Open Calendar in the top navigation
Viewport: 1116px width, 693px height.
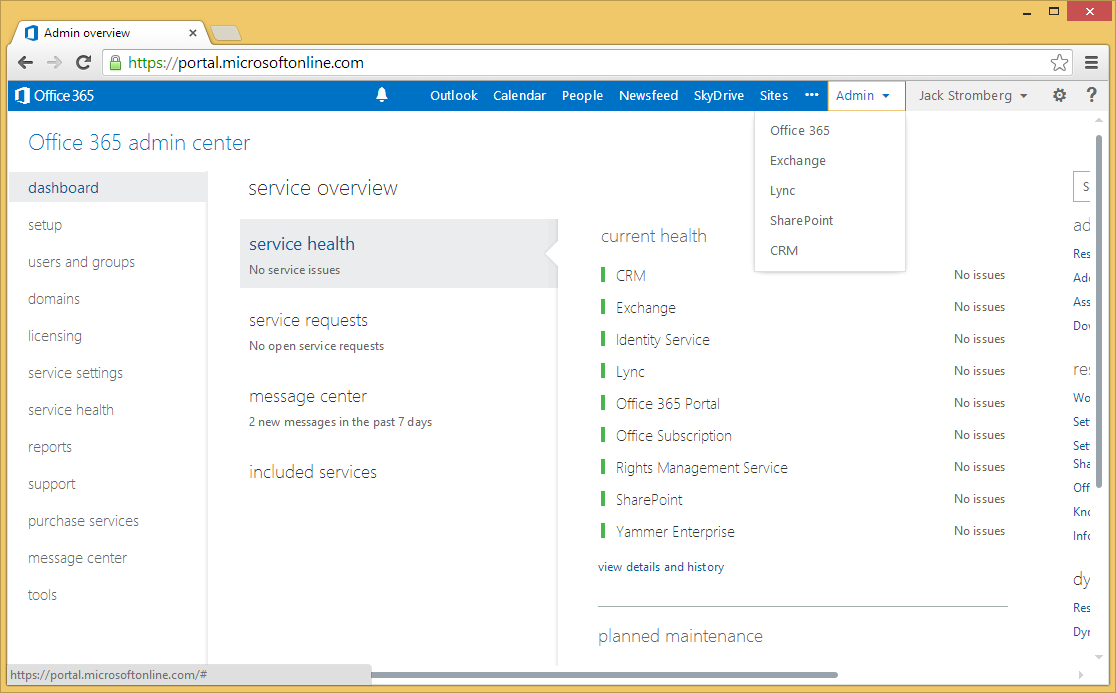(x=520, y=95)
